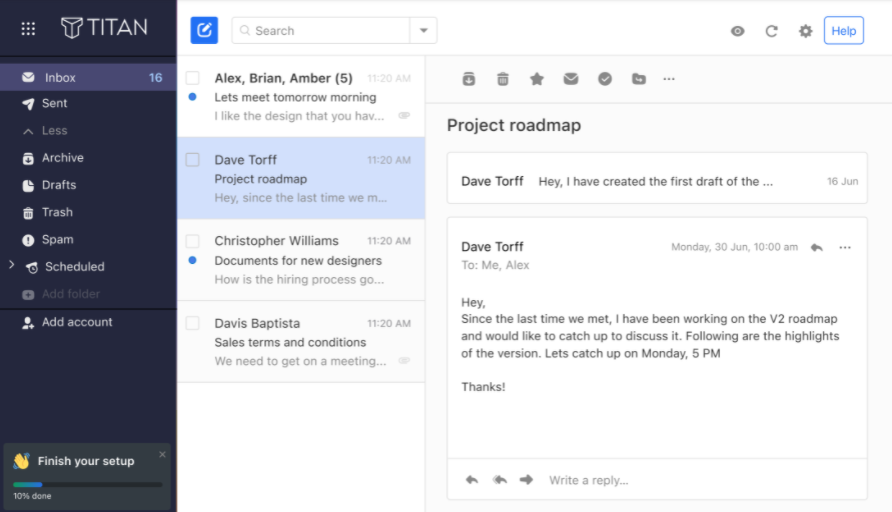
Task: Click To: Me, Alex recipients line
Action: 495,265
